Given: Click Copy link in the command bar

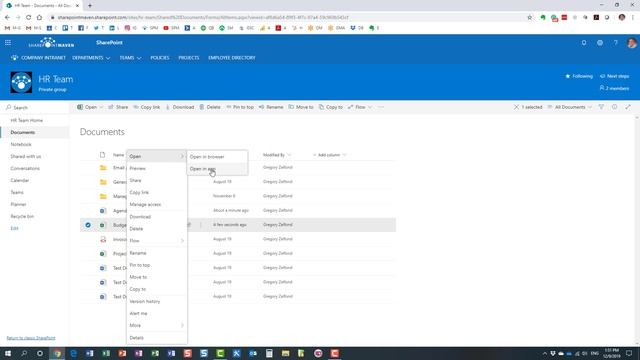Looking at the screenshot, I should [147, 107].
